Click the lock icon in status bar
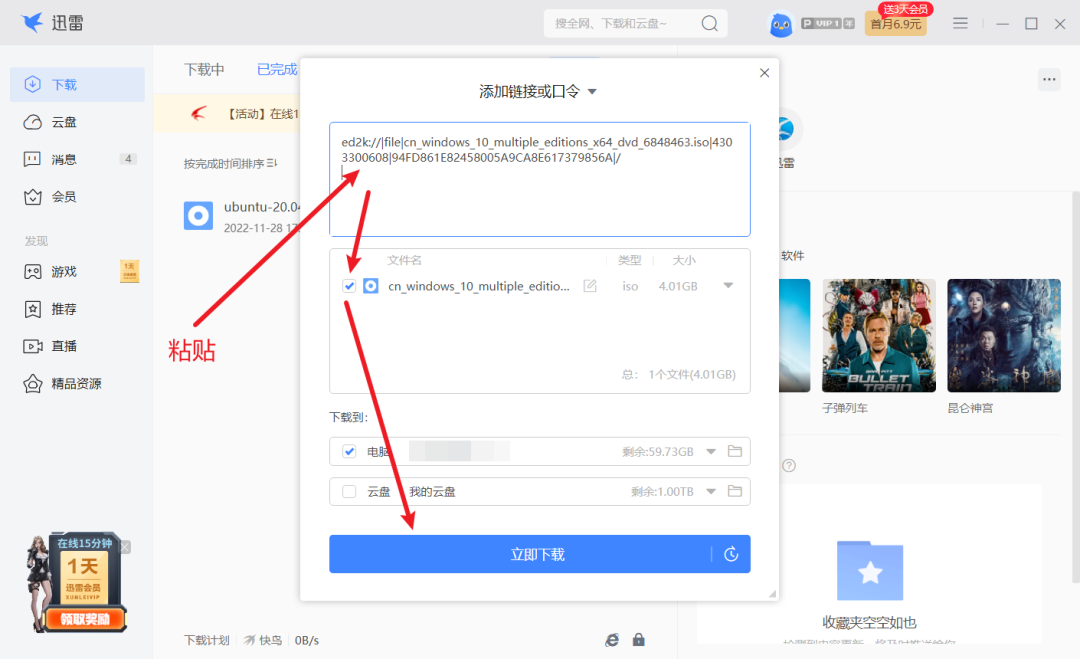The image size is (1080, 659). [638, 640]
